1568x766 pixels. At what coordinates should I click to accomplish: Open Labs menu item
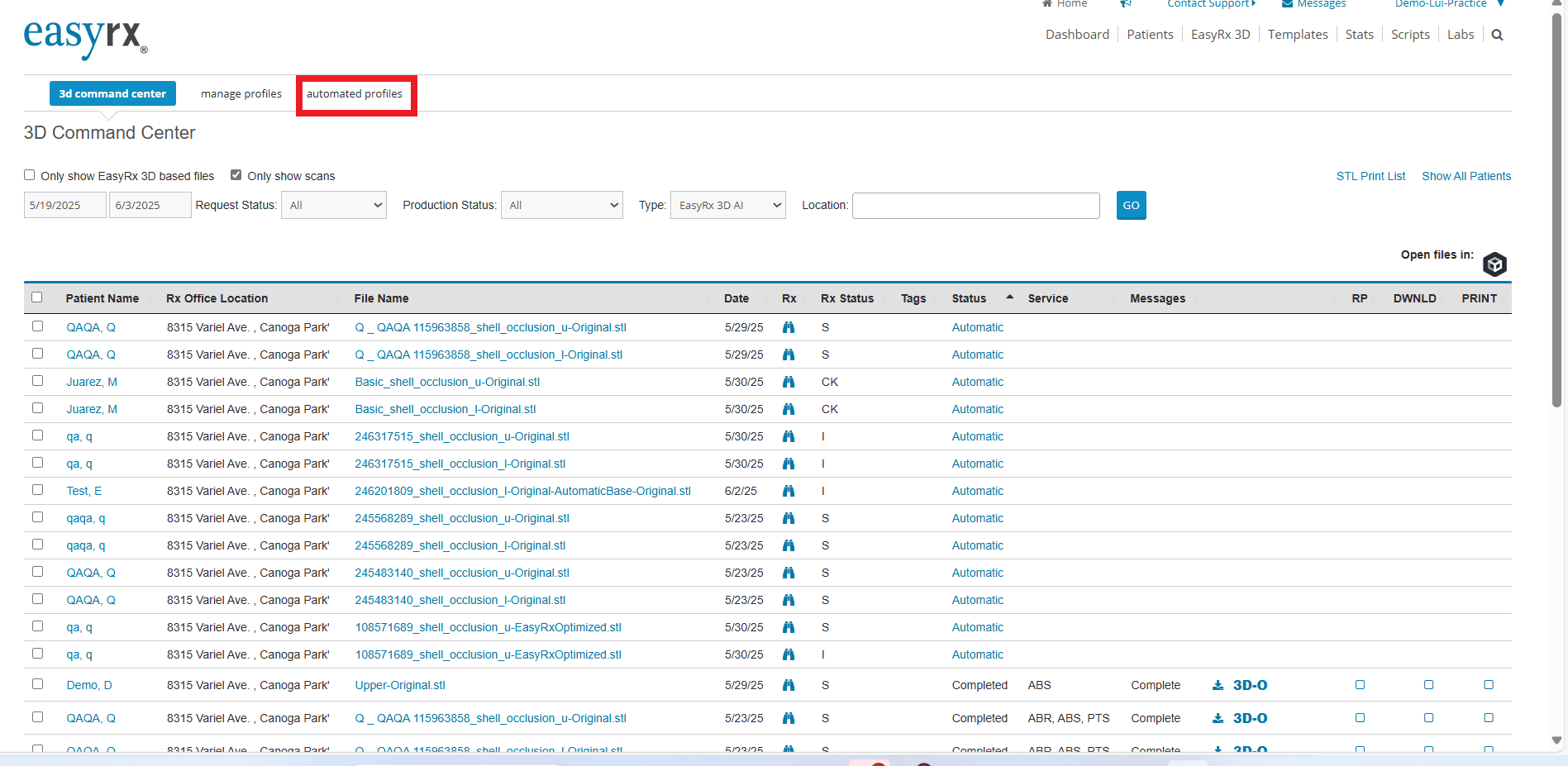tap(1461, 35)
